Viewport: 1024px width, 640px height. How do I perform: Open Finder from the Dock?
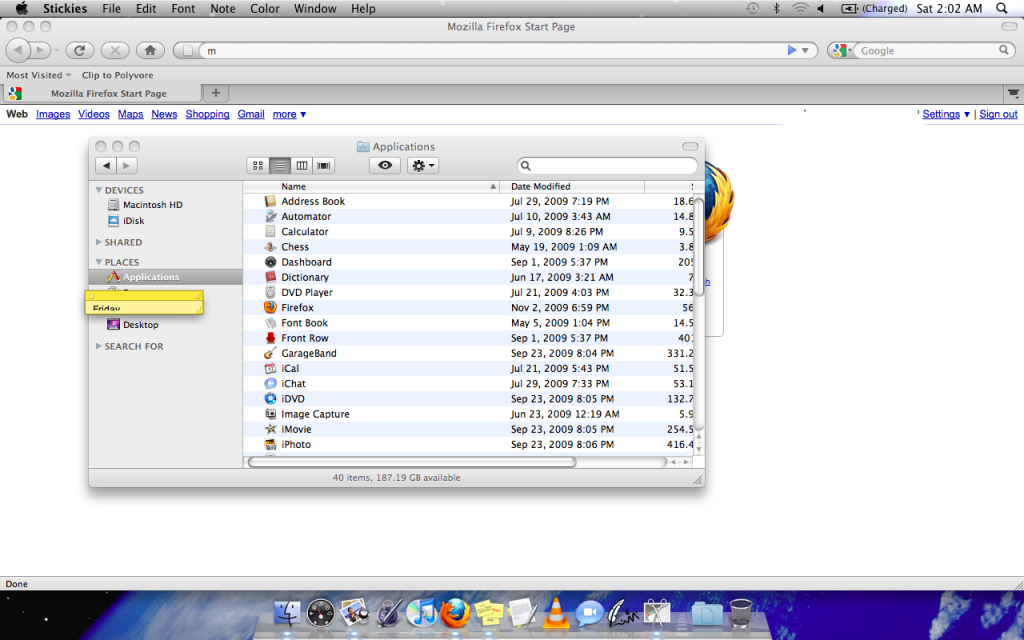(x=286, y=614)
